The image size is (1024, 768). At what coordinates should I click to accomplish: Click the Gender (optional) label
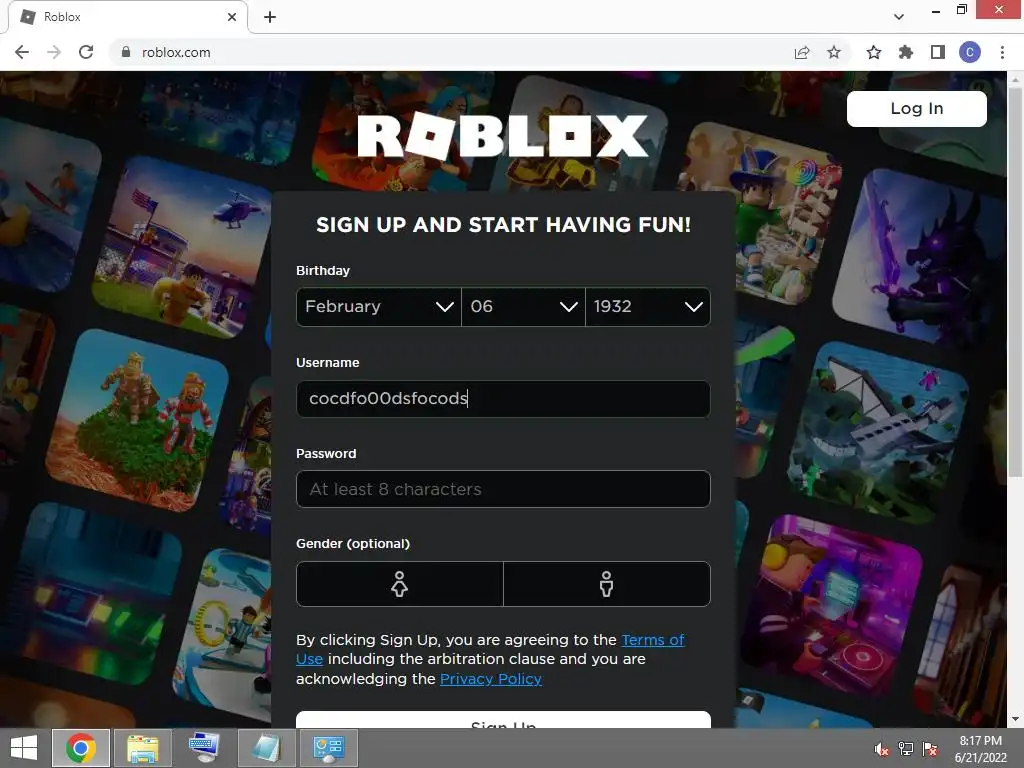coord(353,543)
